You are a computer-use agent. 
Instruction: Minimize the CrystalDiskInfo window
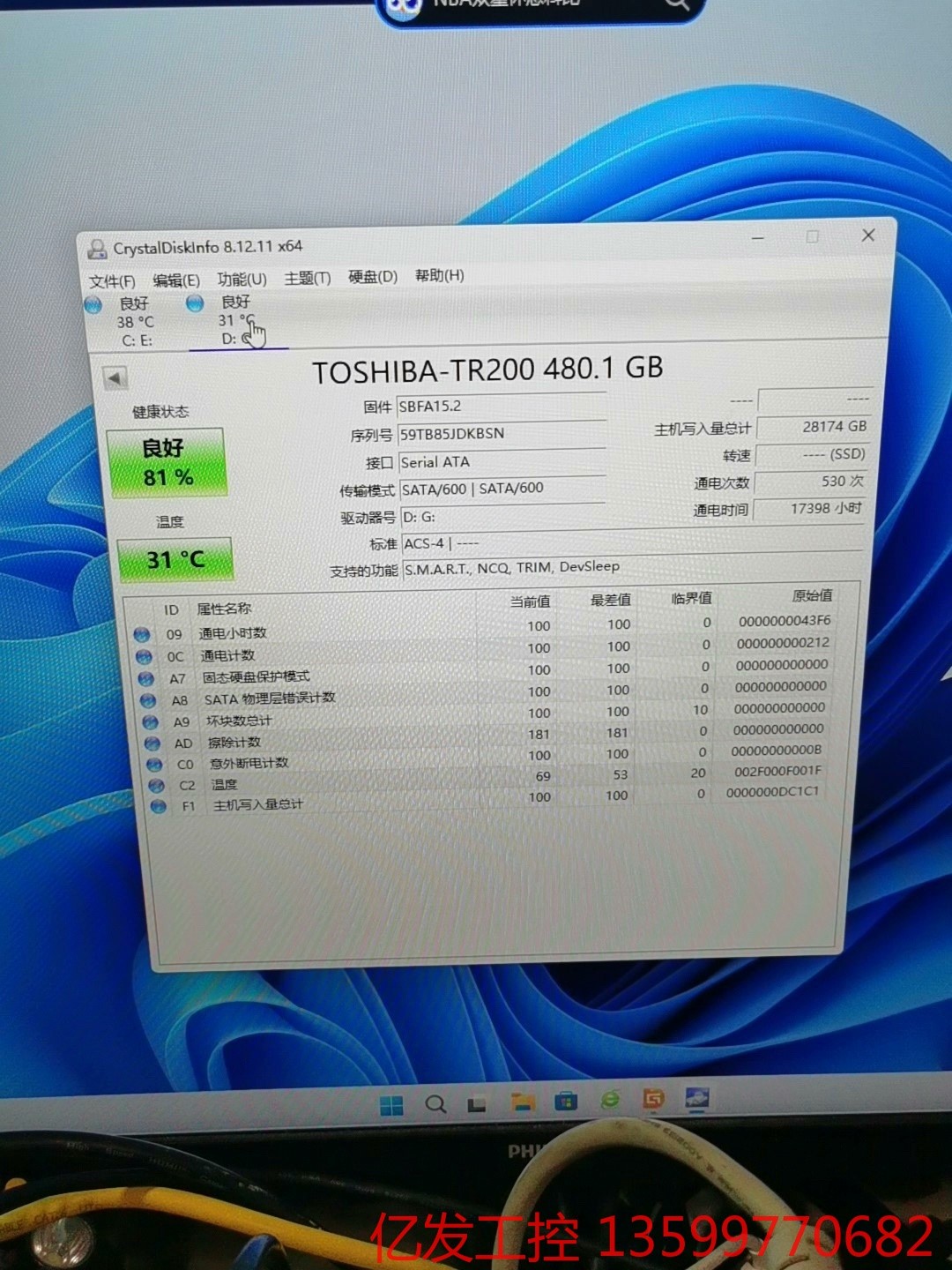pos(758,238)
